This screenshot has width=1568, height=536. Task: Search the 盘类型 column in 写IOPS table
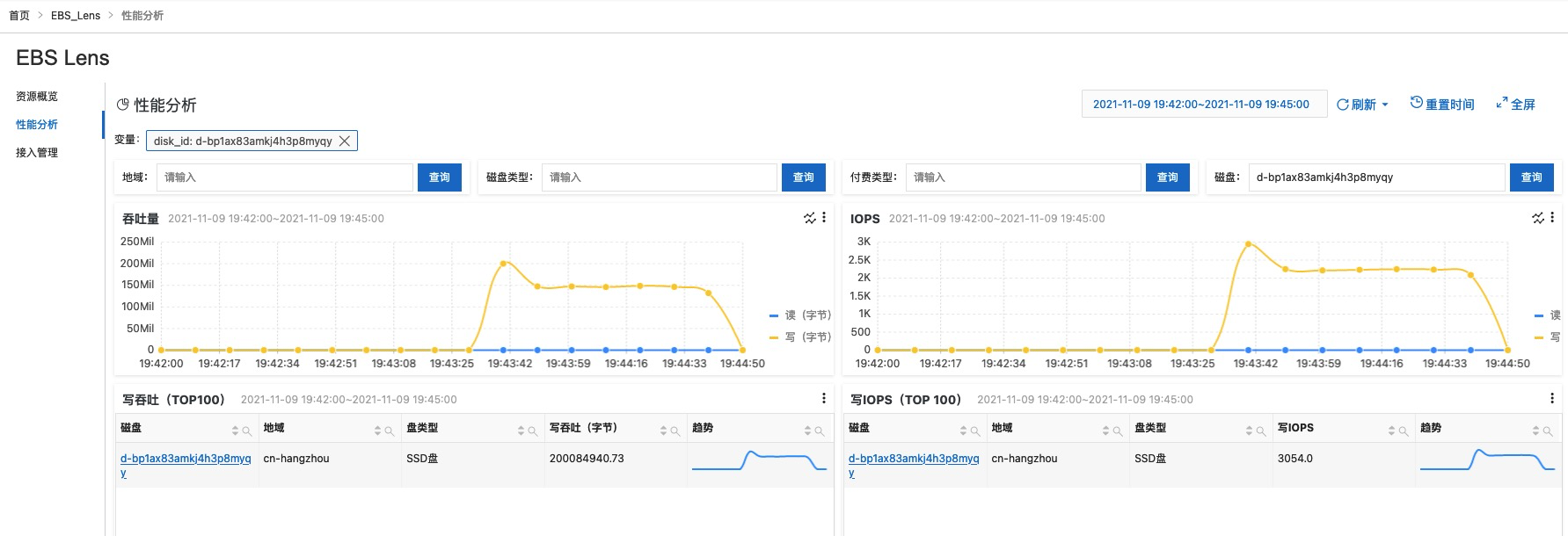click(x=1261, y=431)
